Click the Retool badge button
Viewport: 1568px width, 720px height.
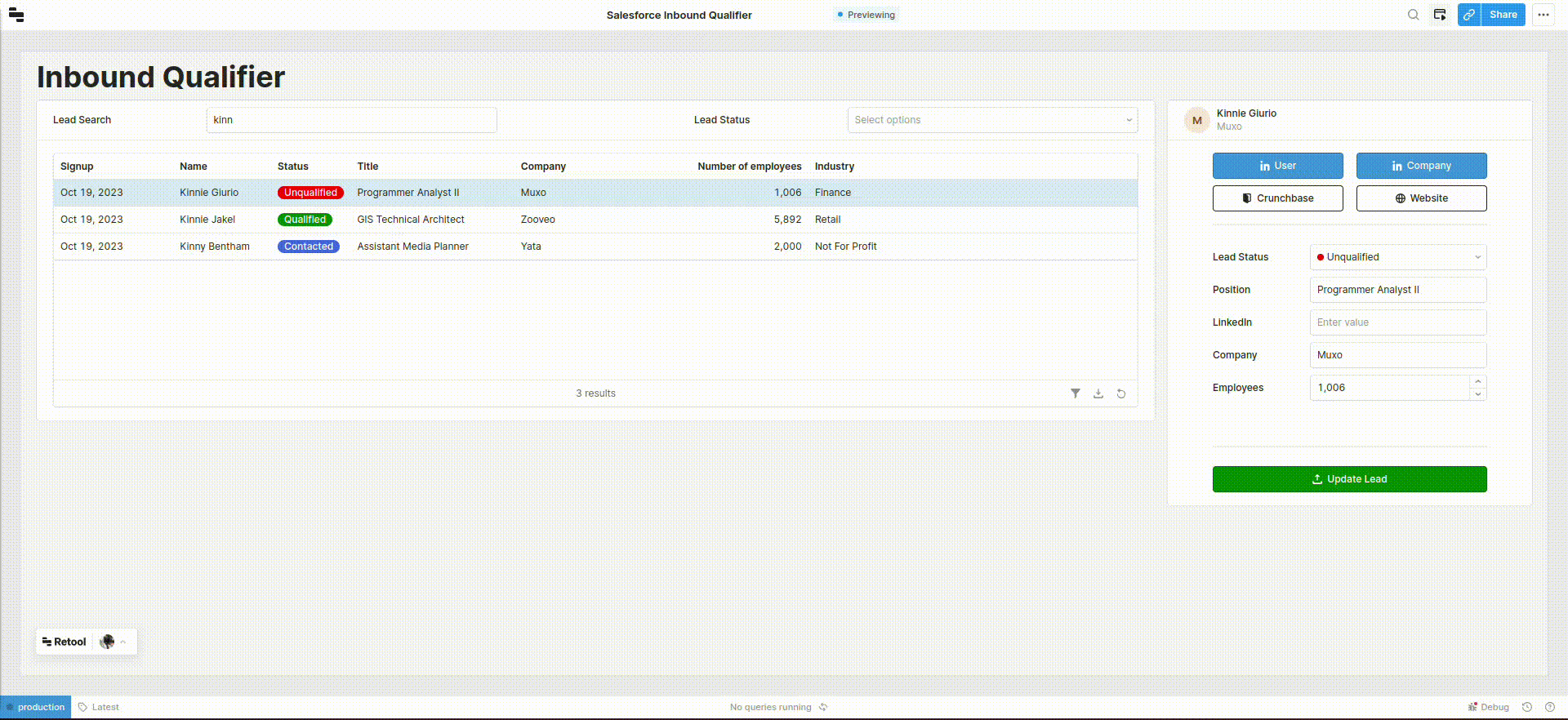pyautogui.click(x=65, y=642)
